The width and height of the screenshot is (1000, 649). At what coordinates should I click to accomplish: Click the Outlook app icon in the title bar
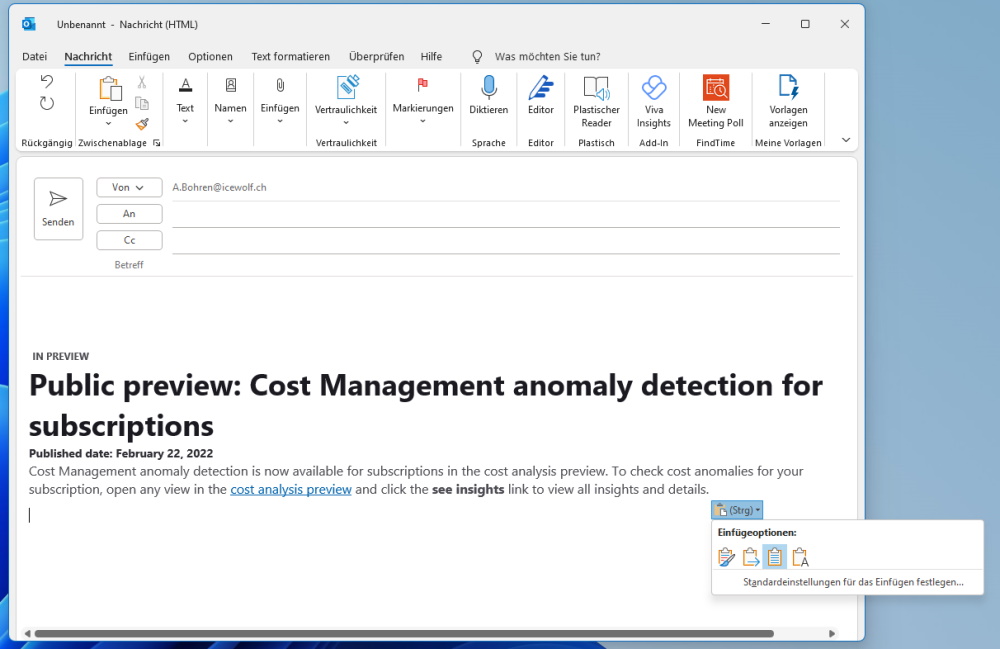pyautogui.click(x=29, y=24)
